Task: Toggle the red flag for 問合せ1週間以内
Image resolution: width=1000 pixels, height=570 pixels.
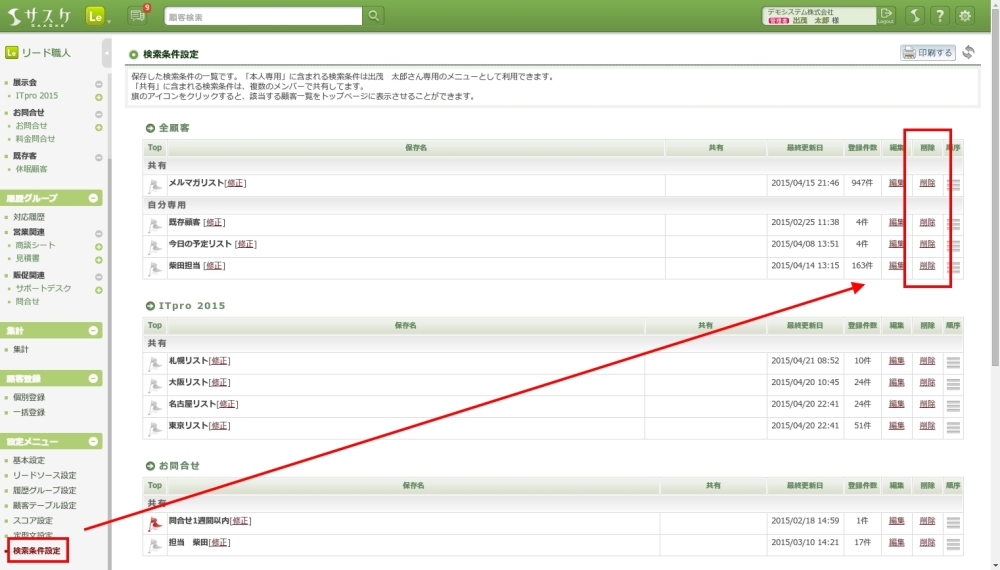Action: 155,522
